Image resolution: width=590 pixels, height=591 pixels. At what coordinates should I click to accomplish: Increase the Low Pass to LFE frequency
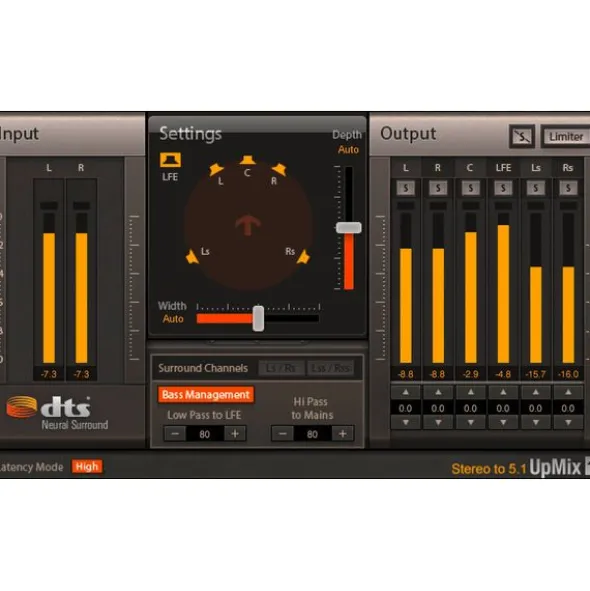pos(235,434)
